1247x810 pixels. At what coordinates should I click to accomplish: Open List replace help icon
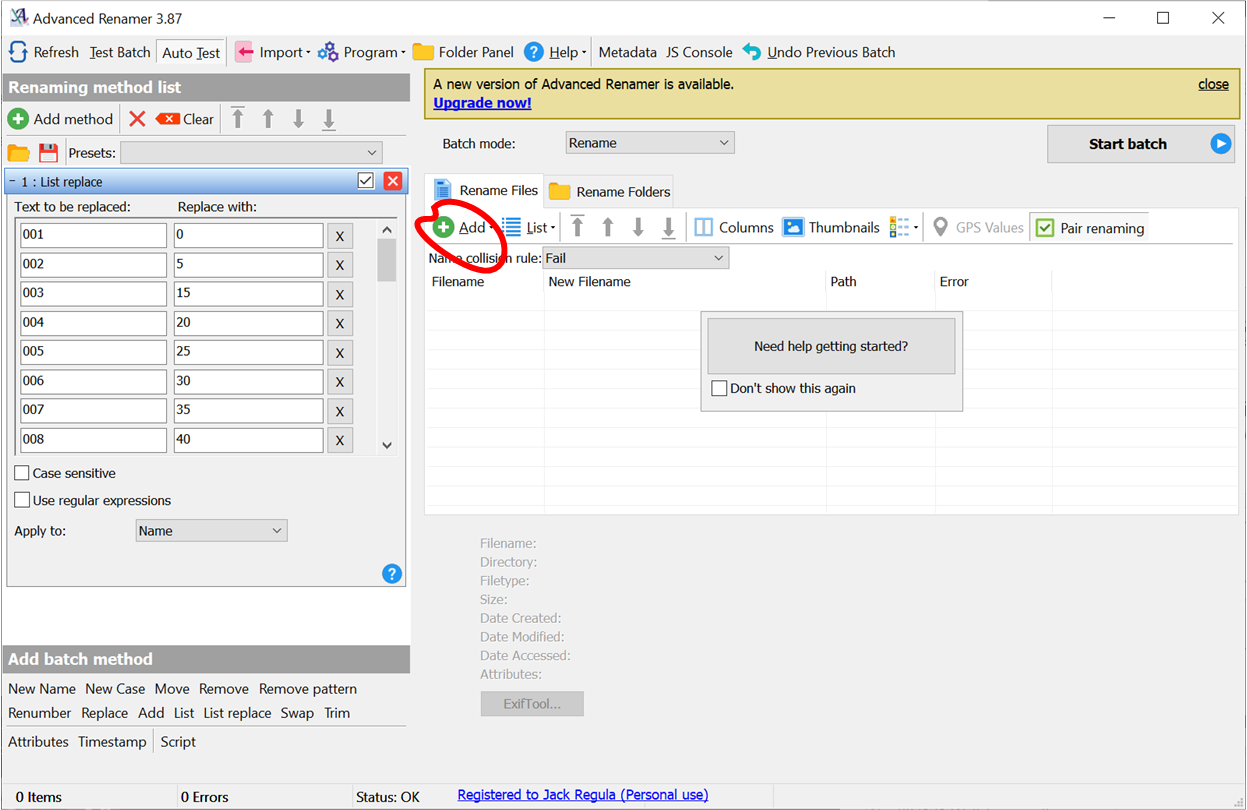tap(392, 573)
